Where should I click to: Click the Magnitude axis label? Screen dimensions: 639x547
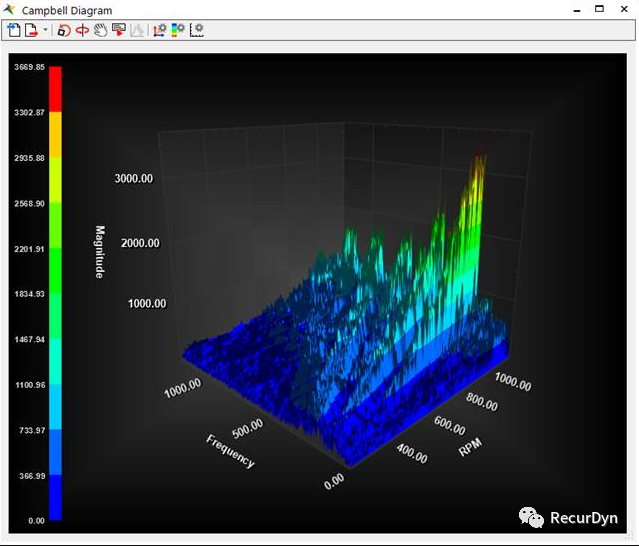[x=100, y=251]
